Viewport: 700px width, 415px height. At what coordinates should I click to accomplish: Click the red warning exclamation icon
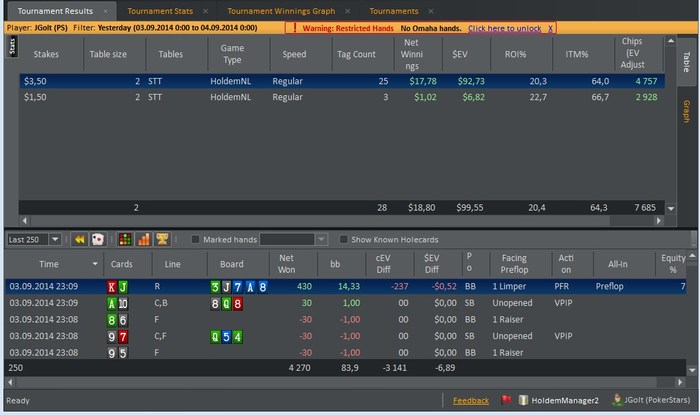coord(295,28)
